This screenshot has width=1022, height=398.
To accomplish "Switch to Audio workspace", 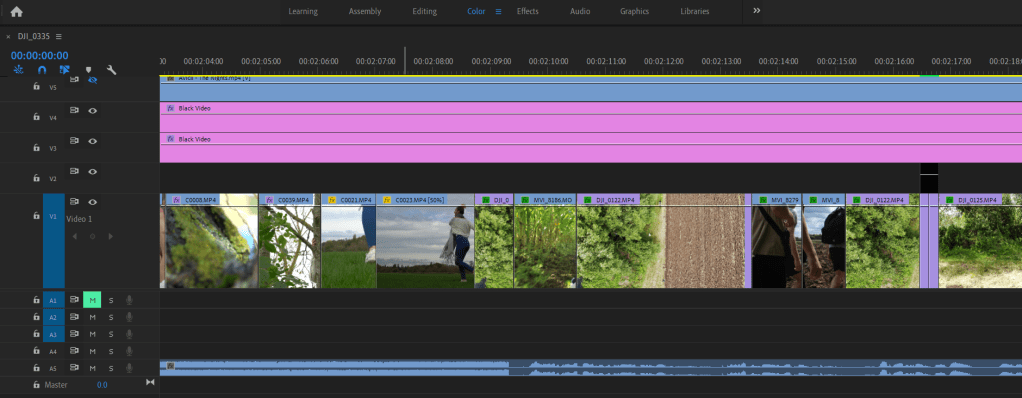I will pos(580,11).
